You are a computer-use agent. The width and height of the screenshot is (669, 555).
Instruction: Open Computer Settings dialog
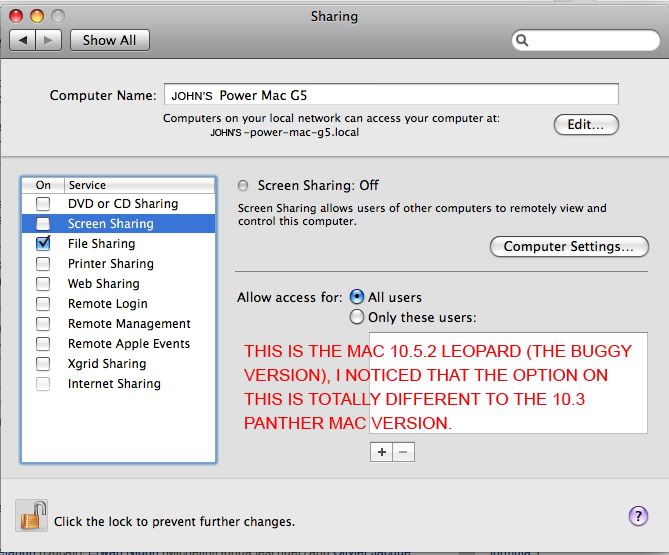(x=569, y=247)
